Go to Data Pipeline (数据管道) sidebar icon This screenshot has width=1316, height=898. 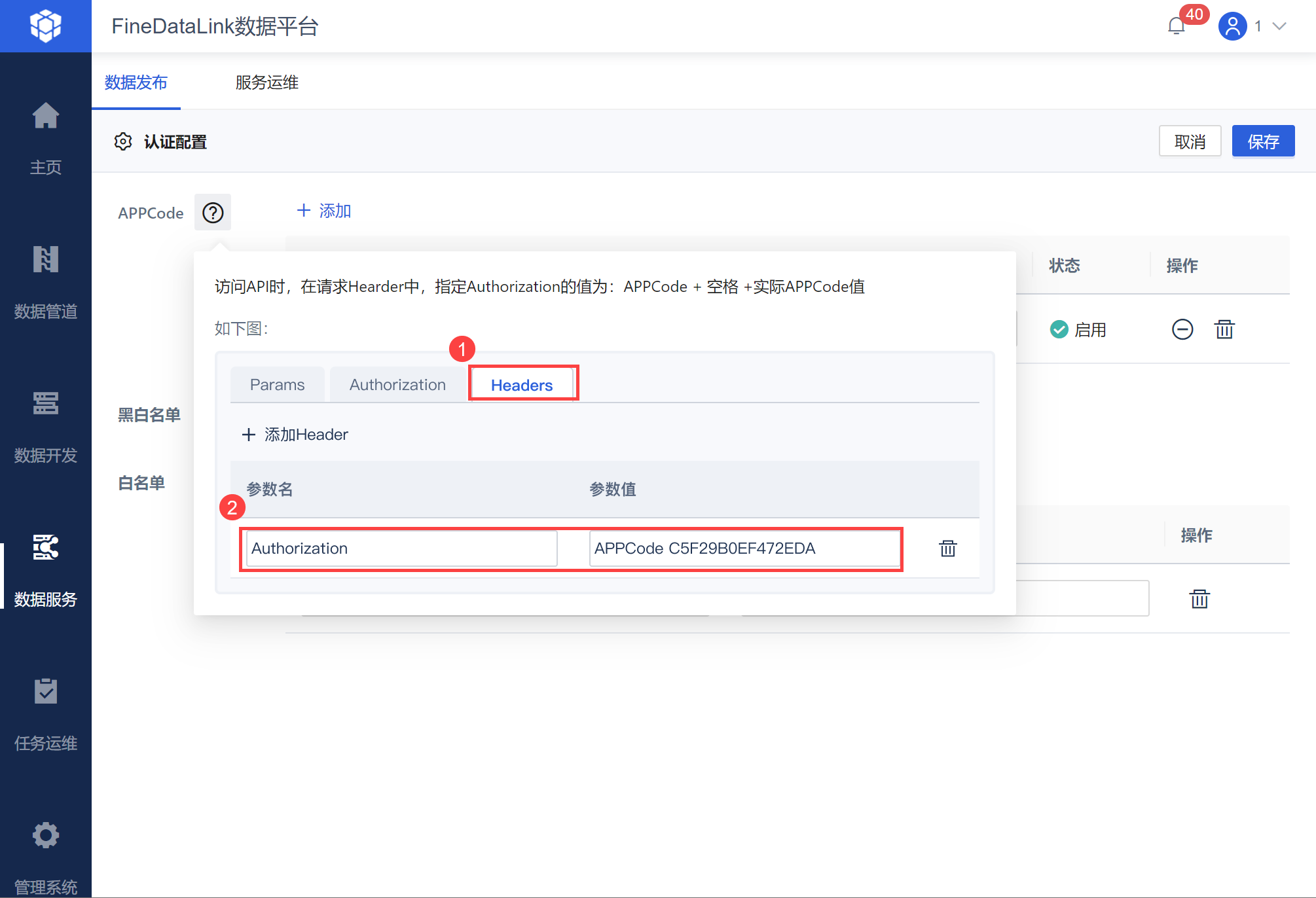pyautogui.click(x=45, y=260)
